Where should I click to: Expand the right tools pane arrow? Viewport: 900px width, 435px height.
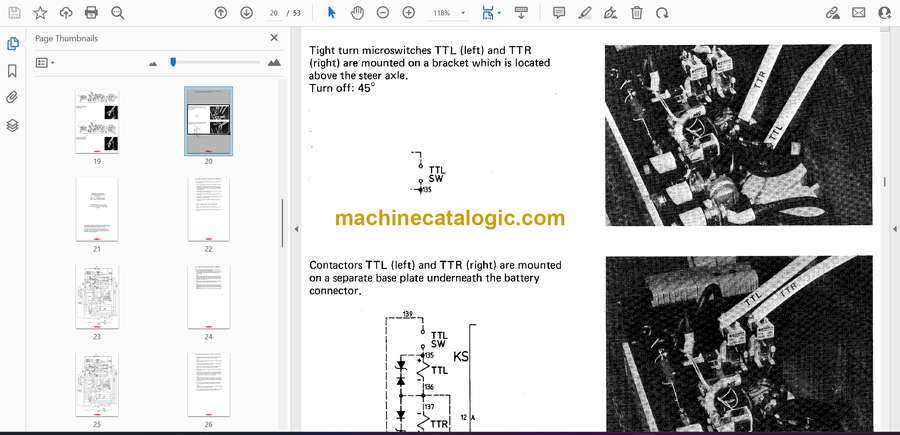point(894,229)
